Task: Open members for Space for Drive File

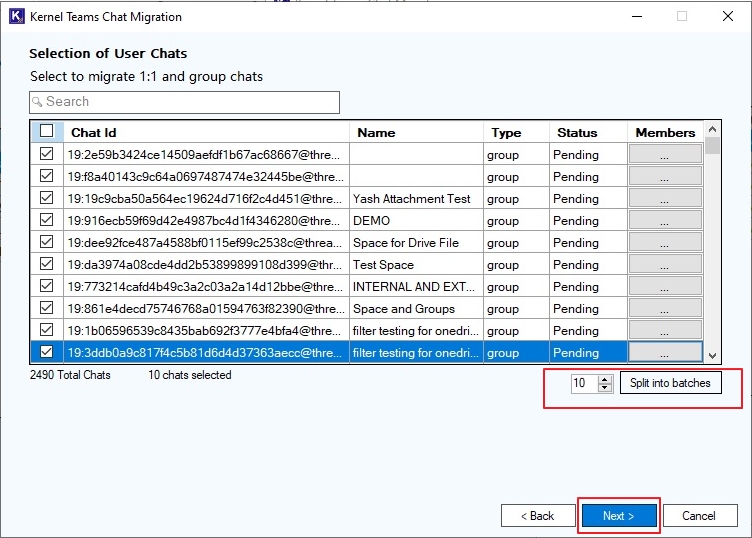Action: click(665, 243)
